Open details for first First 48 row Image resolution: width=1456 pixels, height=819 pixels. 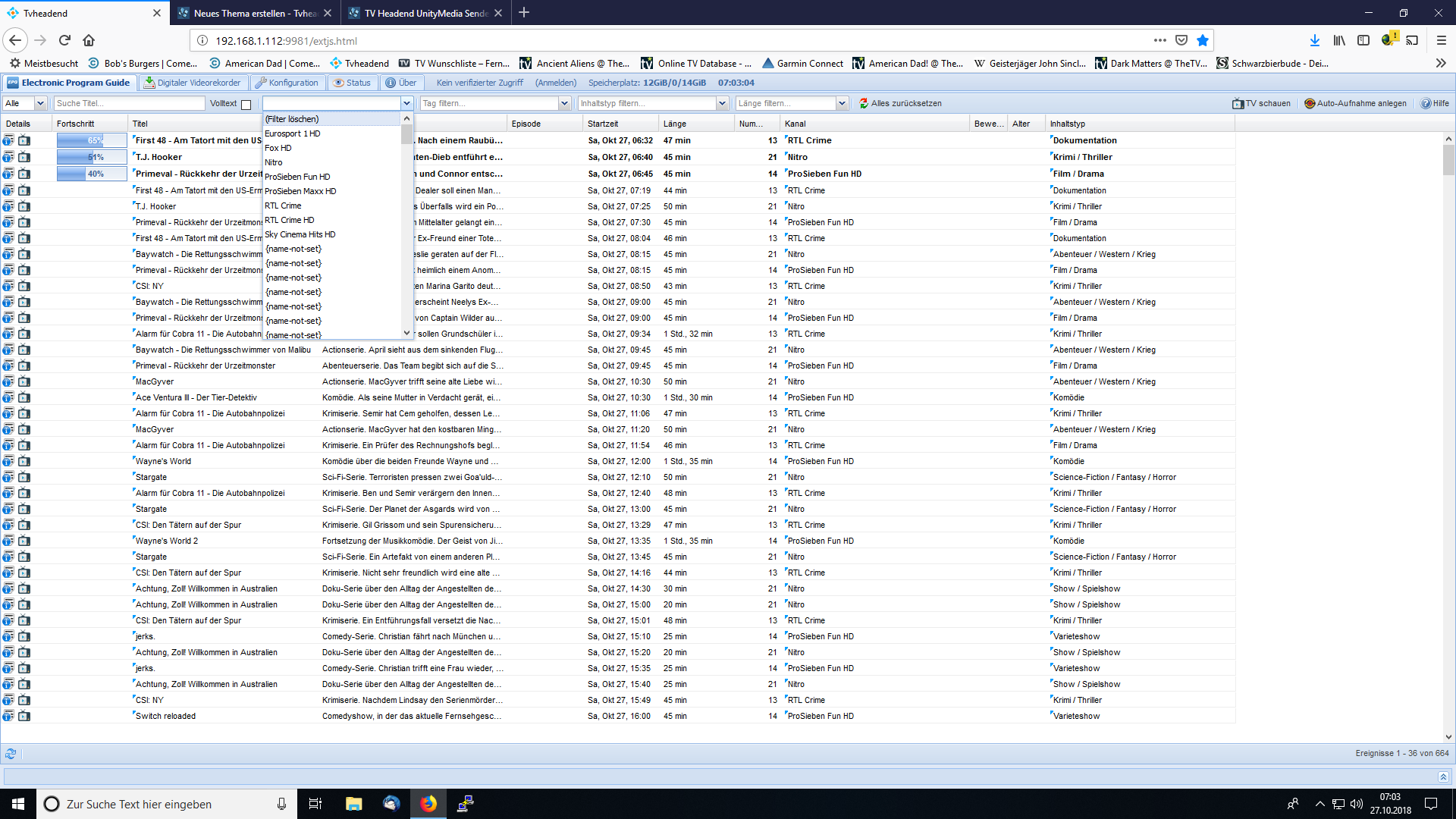click(8, 140)
